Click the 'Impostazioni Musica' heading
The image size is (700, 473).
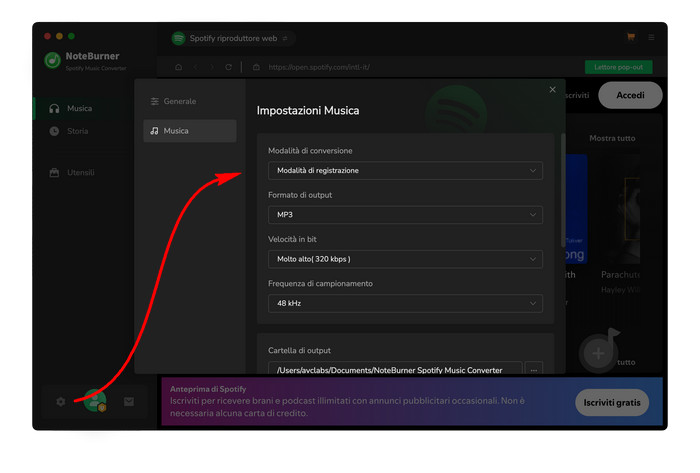(308, 111)
